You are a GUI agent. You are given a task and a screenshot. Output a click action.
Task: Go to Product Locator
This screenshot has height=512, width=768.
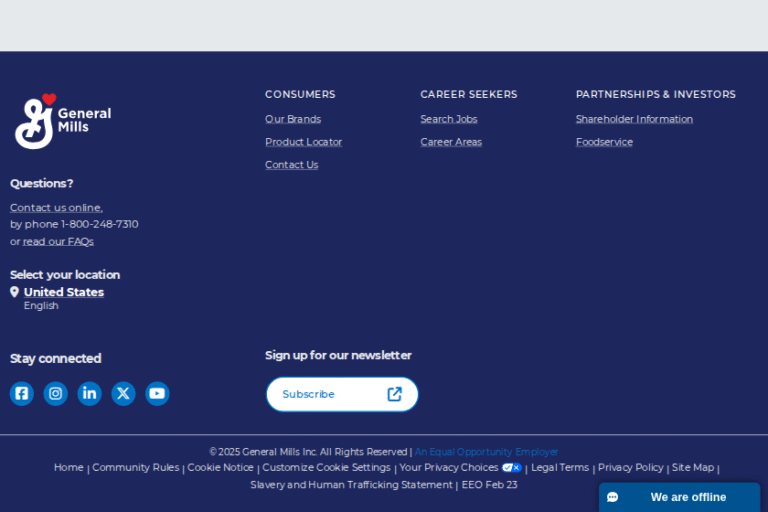(x=303, y=142)
